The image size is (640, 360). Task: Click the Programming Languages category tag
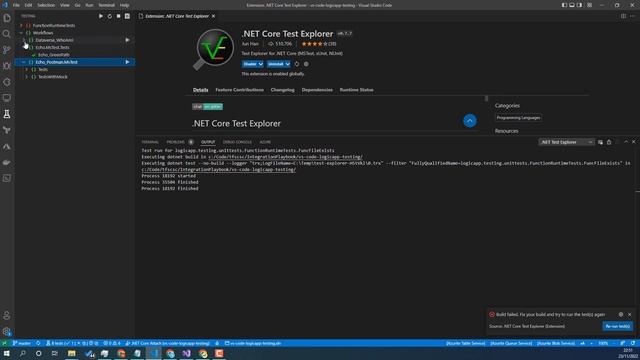point(518,118)
